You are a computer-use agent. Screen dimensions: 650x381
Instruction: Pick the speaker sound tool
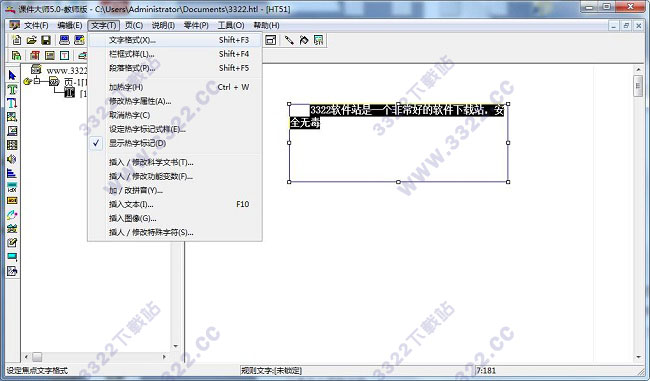click(x=12, y=159)
